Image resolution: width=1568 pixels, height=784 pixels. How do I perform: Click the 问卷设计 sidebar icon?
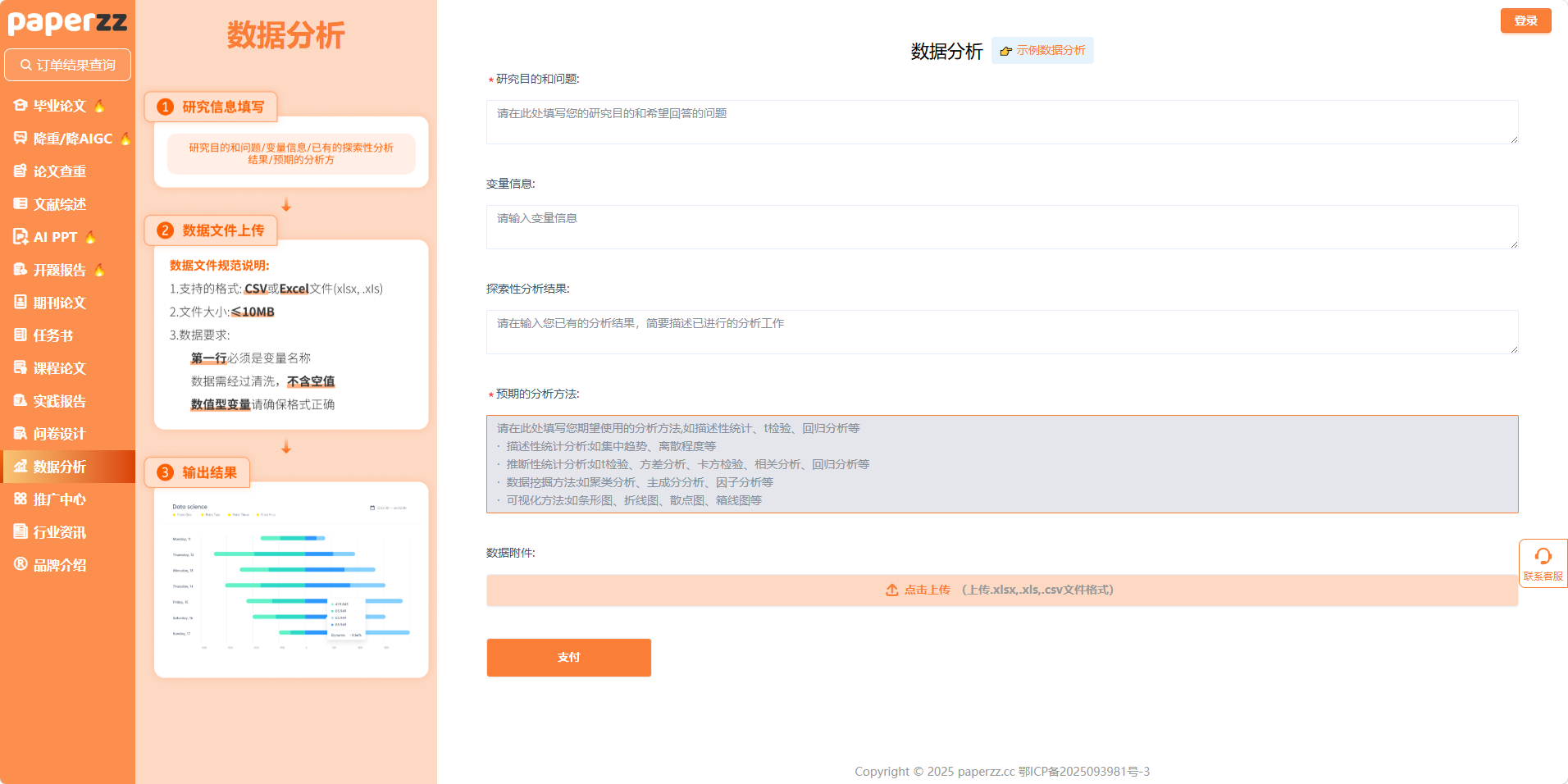pos(21,434)
